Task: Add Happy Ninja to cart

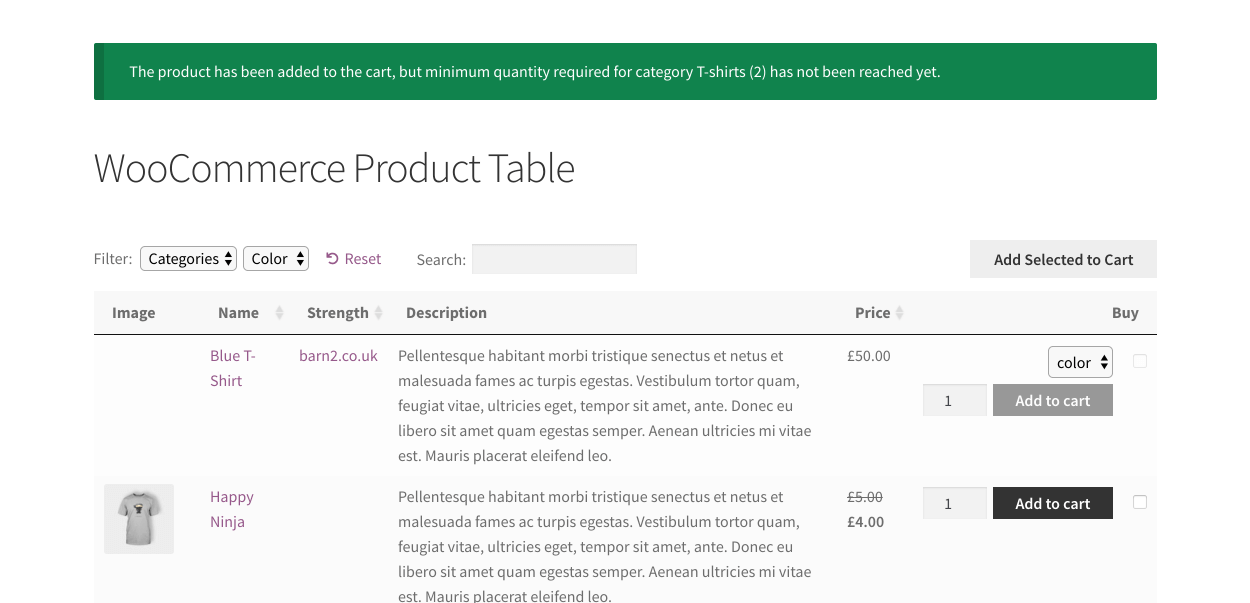Action: pyautogui.click(x=1052, y=503)
